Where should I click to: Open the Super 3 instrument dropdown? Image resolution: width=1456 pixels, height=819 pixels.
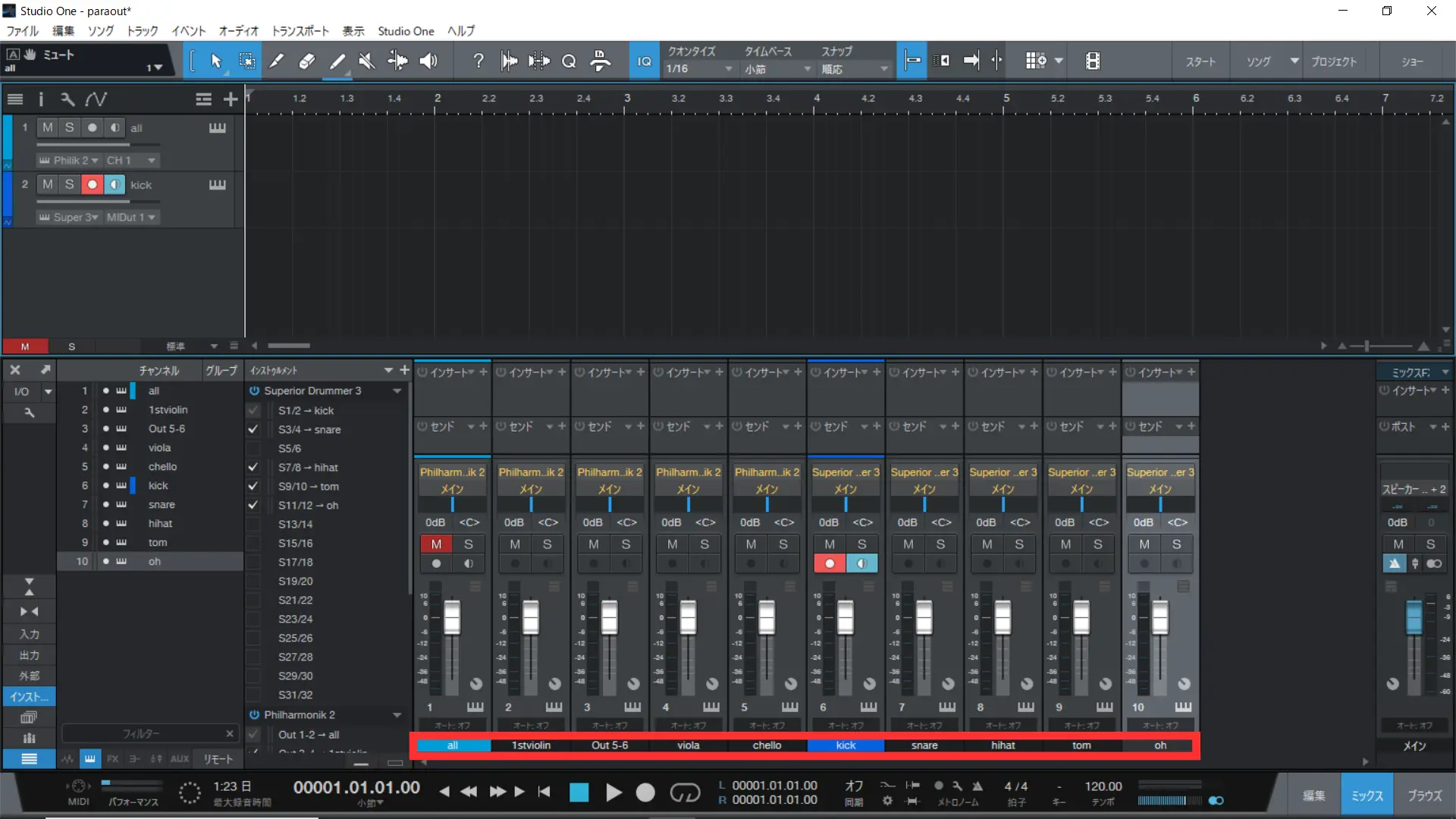69,218
